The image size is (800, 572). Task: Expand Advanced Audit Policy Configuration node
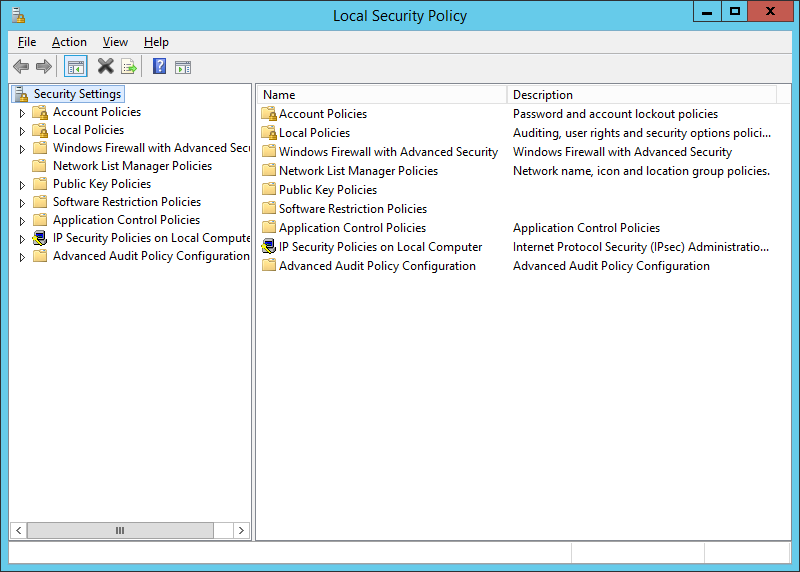(x=22, y=257)
